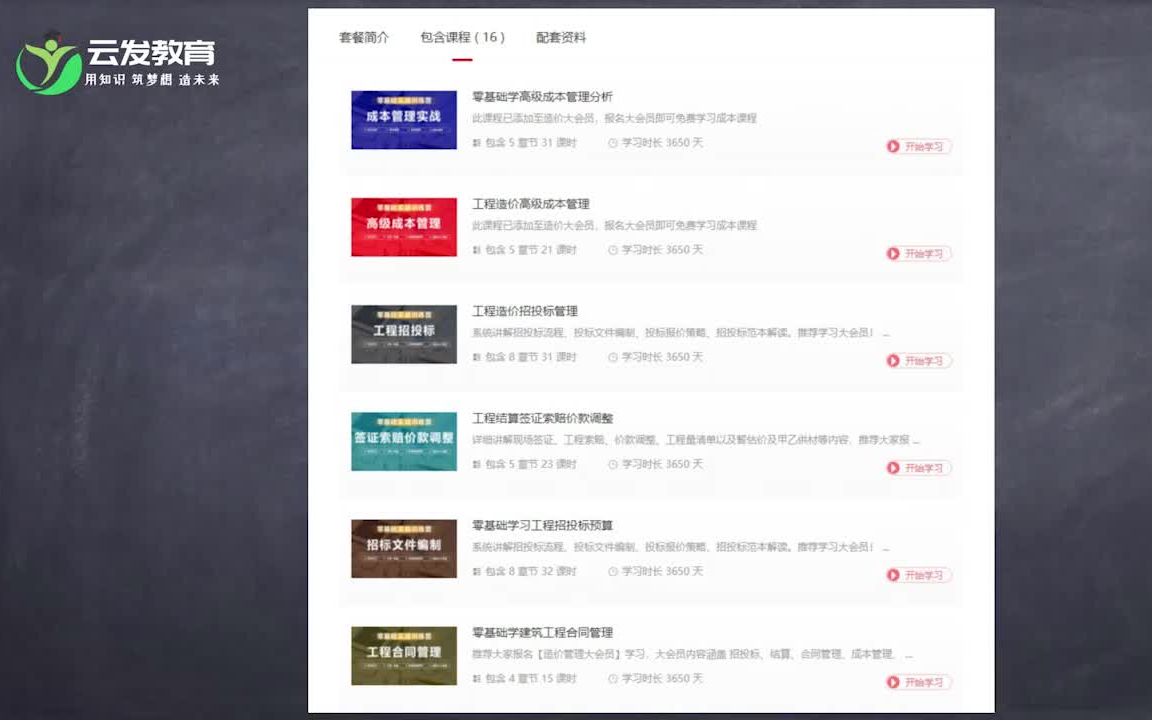
Task: Click the 成本管理实战 course thumbnail
Action: pos(403,119)
